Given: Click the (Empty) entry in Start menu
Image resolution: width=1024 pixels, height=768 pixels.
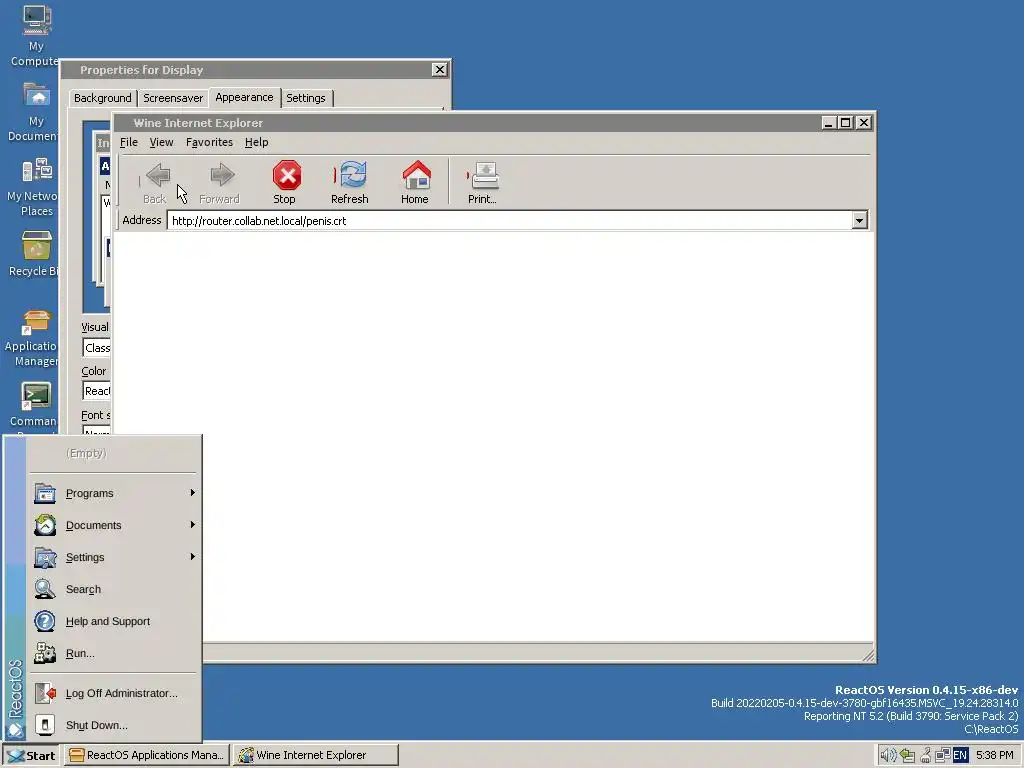Looking at the screenshot, I should click(113, 453).
